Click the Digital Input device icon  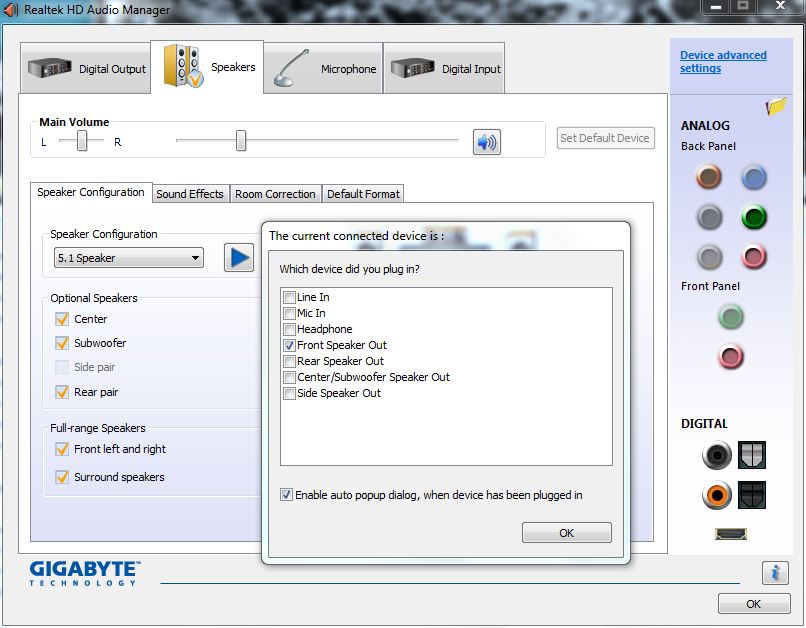[x=412, y=68]
